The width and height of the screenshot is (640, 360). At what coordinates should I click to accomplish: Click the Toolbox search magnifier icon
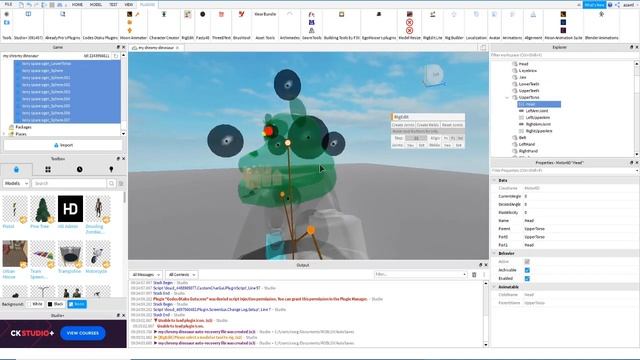tap(111, 184)
